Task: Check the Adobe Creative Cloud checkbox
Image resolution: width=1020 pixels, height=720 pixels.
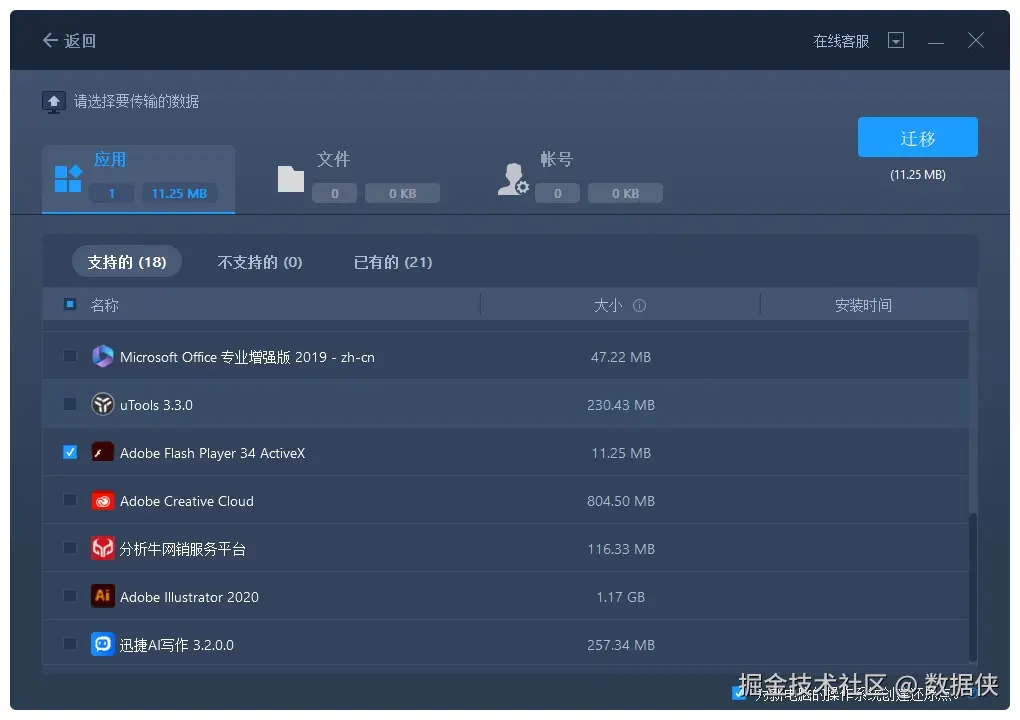Action: pyautogui.click(x=70, y=500)
